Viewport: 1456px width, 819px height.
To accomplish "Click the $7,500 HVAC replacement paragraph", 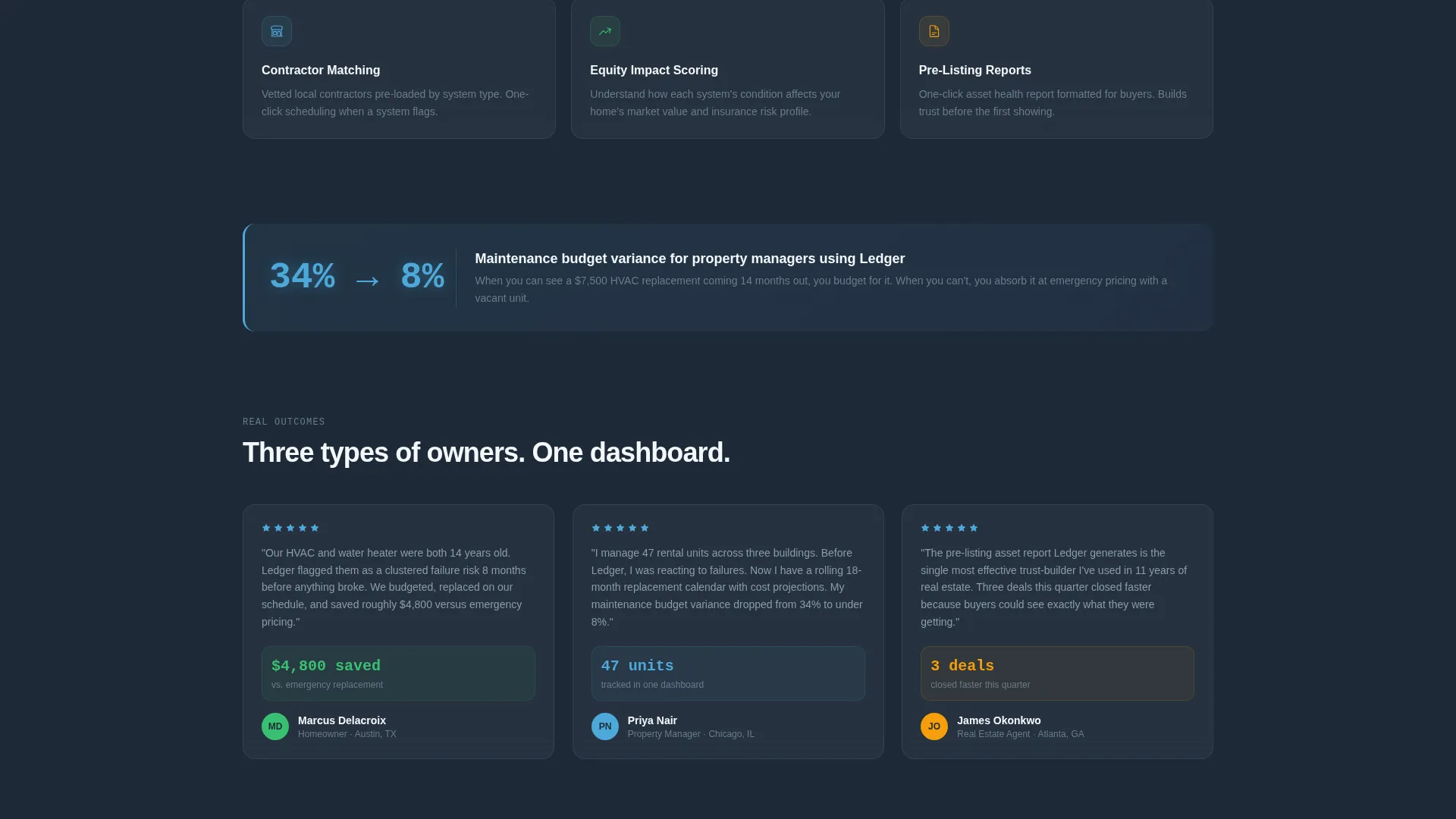I will pos(821,289).
